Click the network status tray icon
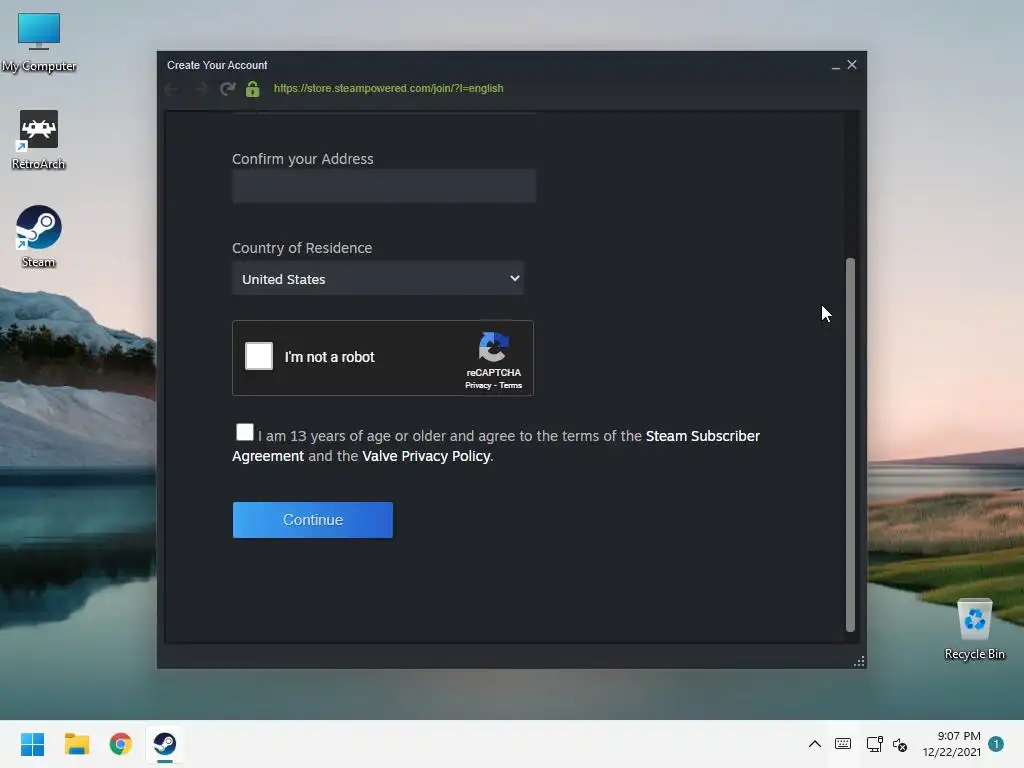Screen dimensions: 1024x768 click(x=874, y=744)
